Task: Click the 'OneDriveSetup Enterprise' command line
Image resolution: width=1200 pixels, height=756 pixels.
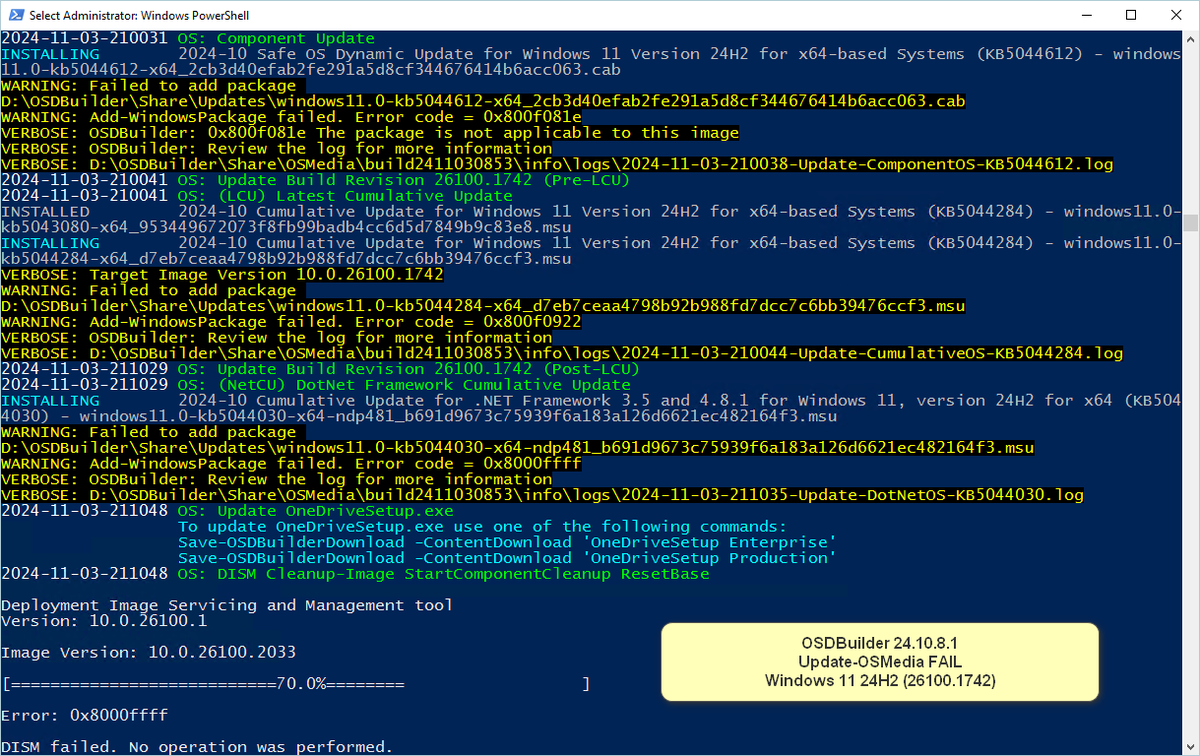Action: pos(507,542)
